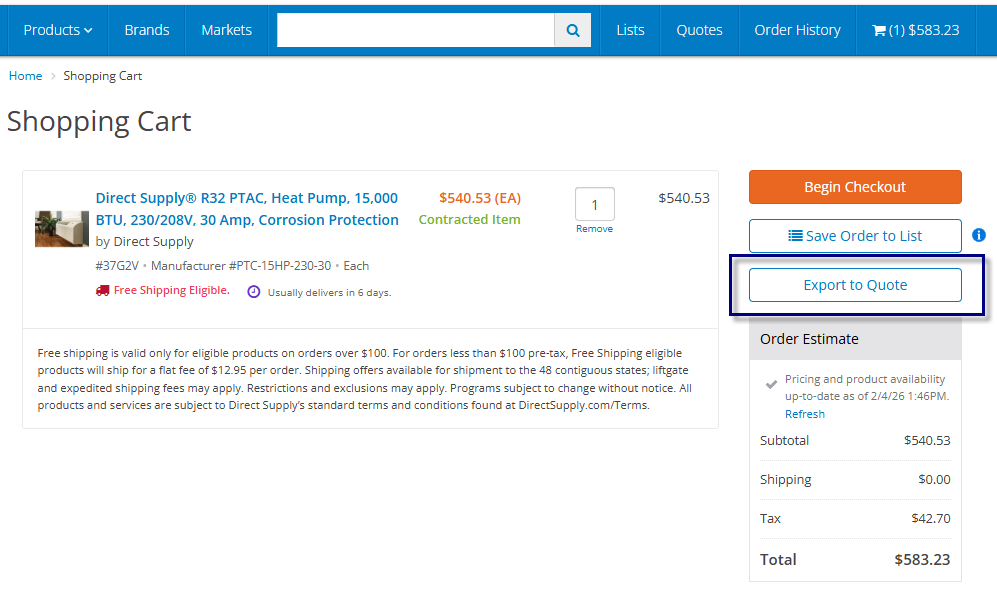View Order History
997x592 pixels.
click(797, 30)
